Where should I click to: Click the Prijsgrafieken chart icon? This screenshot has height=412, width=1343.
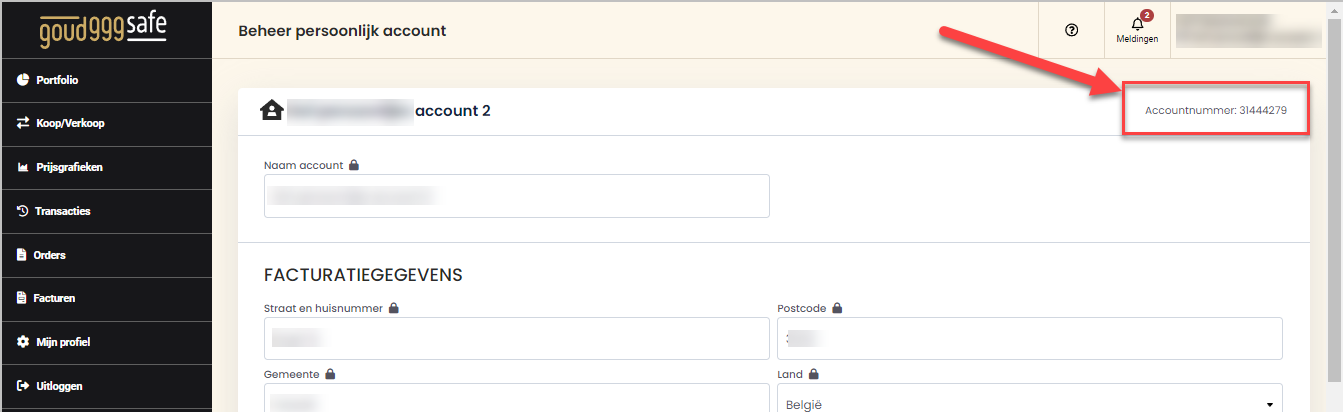[x=22, y=168]
